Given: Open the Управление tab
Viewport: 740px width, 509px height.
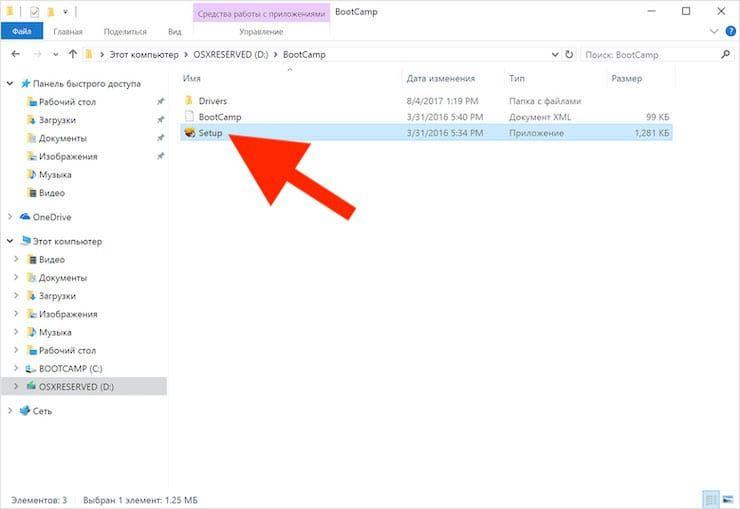Looking at the screenshot, I should 261,32.
